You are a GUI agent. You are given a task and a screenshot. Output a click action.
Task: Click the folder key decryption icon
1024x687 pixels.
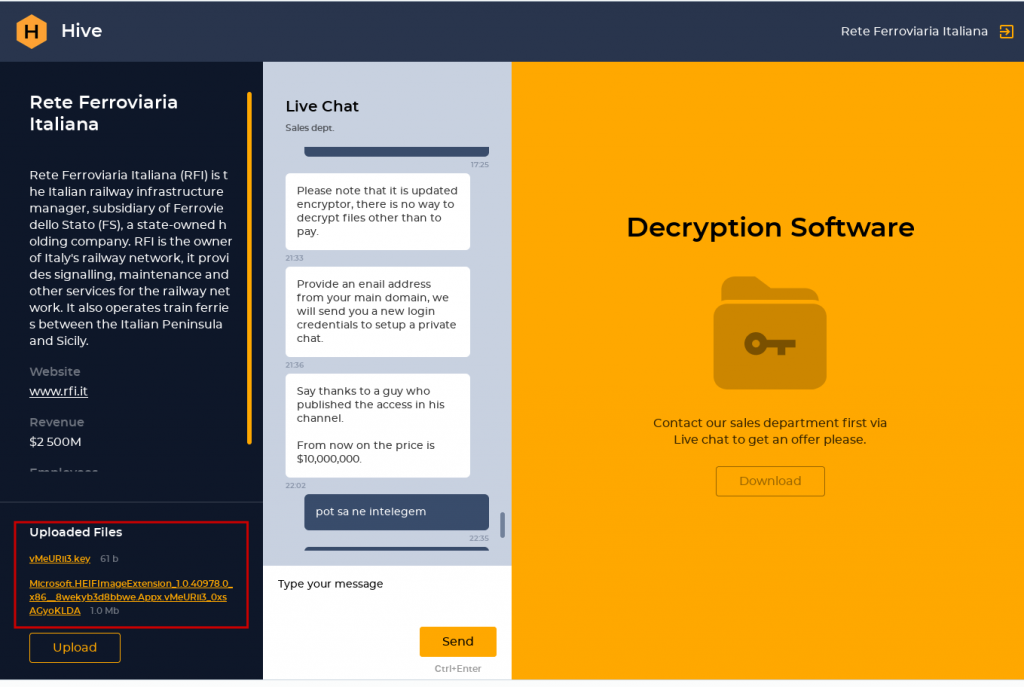pos(770,332)
